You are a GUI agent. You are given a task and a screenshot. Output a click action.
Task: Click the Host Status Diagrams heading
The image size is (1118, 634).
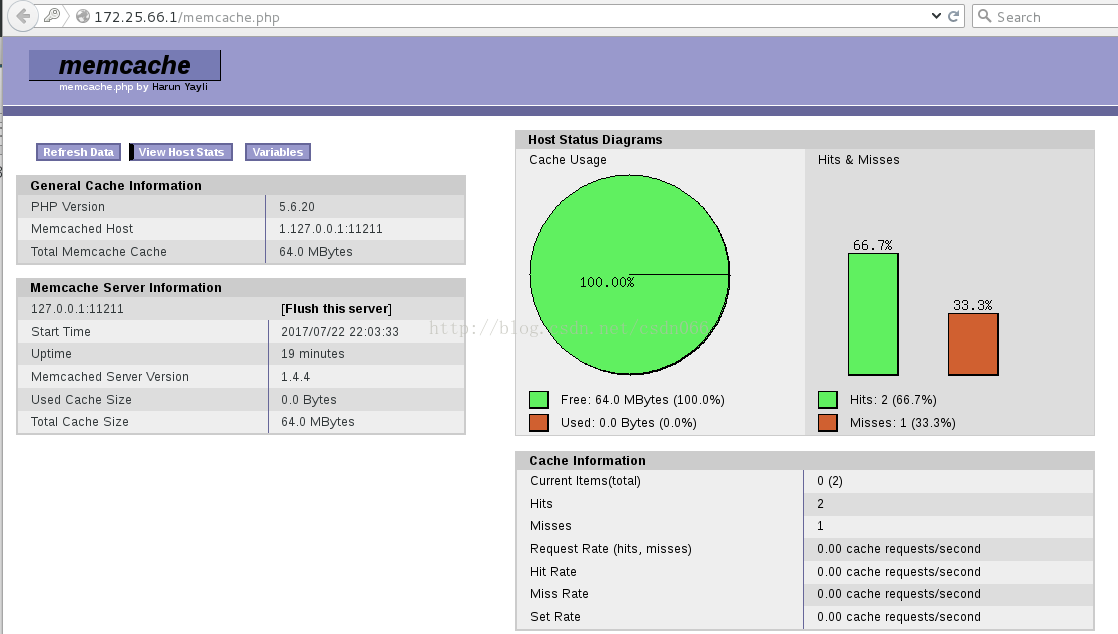[595, 140]
